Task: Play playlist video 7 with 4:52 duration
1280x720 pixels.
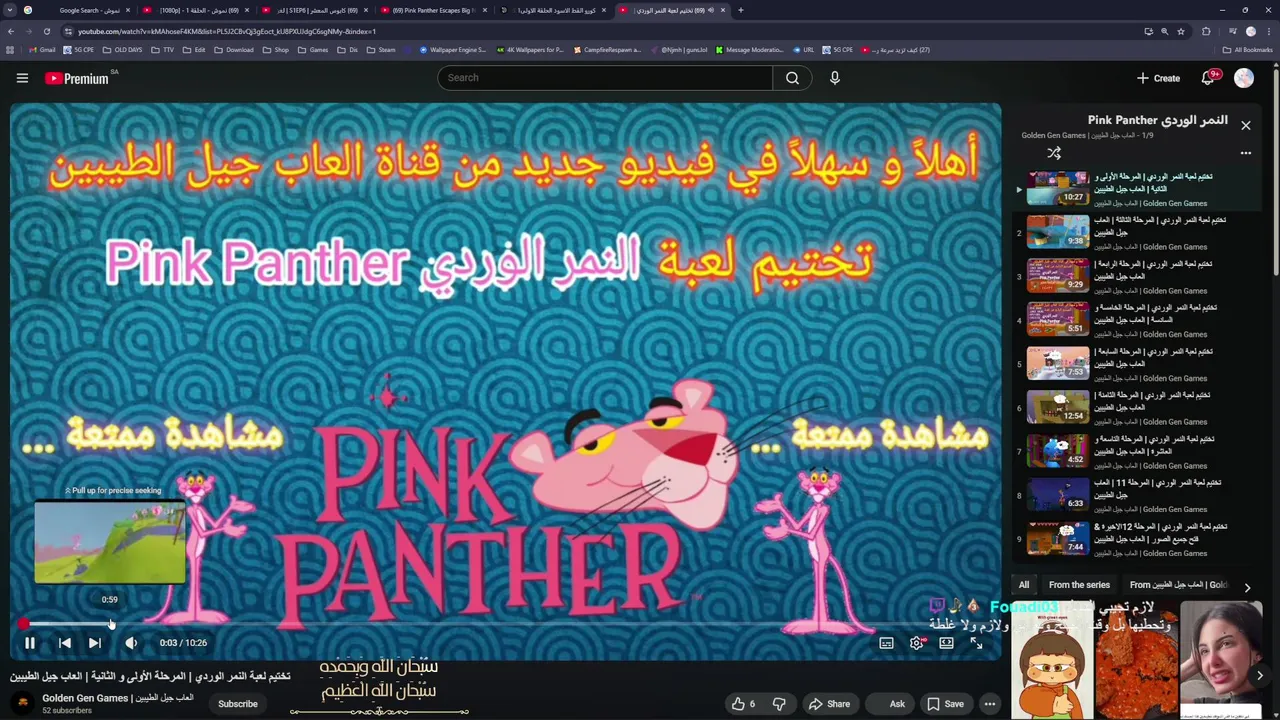Action: tap(1135, 452)
